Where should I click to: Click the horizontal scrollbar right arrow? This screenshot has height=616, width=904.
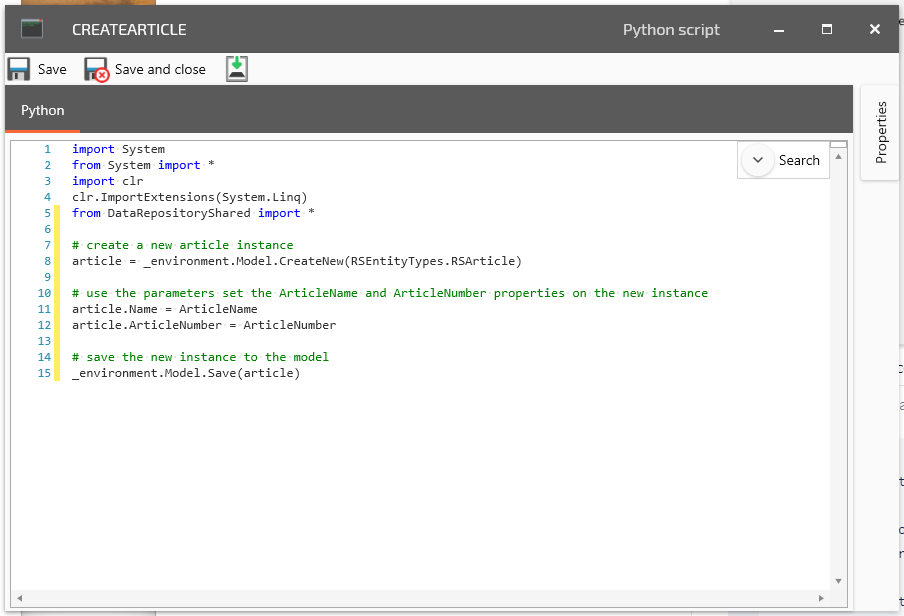point(822,598)
